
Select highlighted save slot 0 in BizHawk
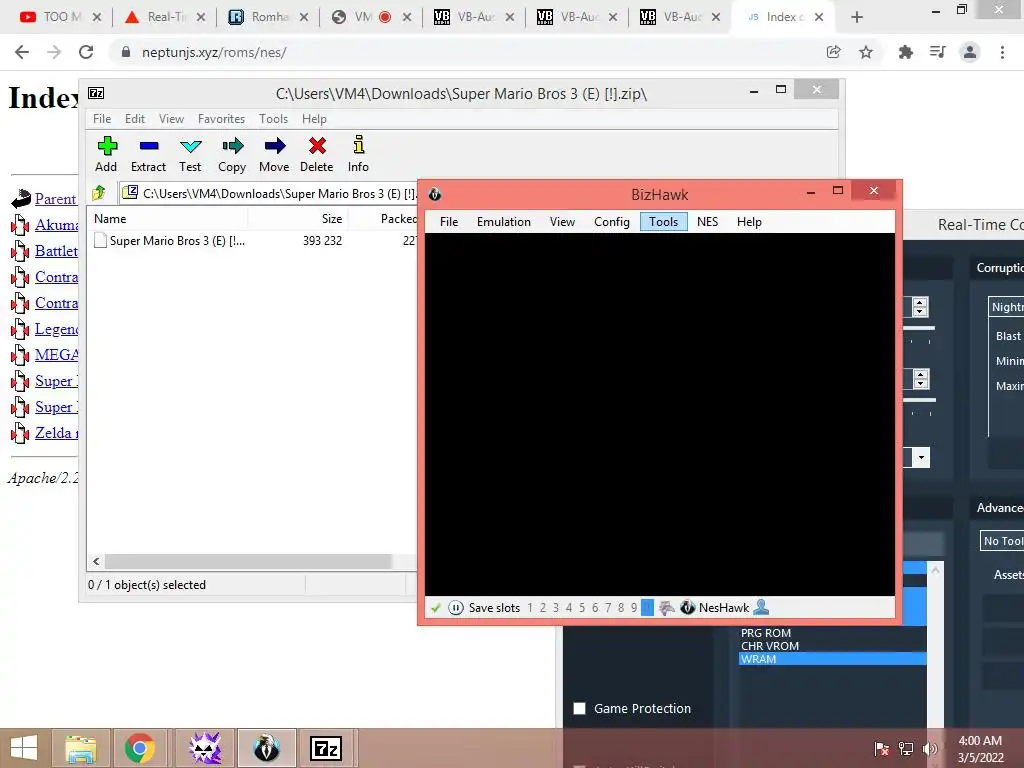(x=647, y=608)
